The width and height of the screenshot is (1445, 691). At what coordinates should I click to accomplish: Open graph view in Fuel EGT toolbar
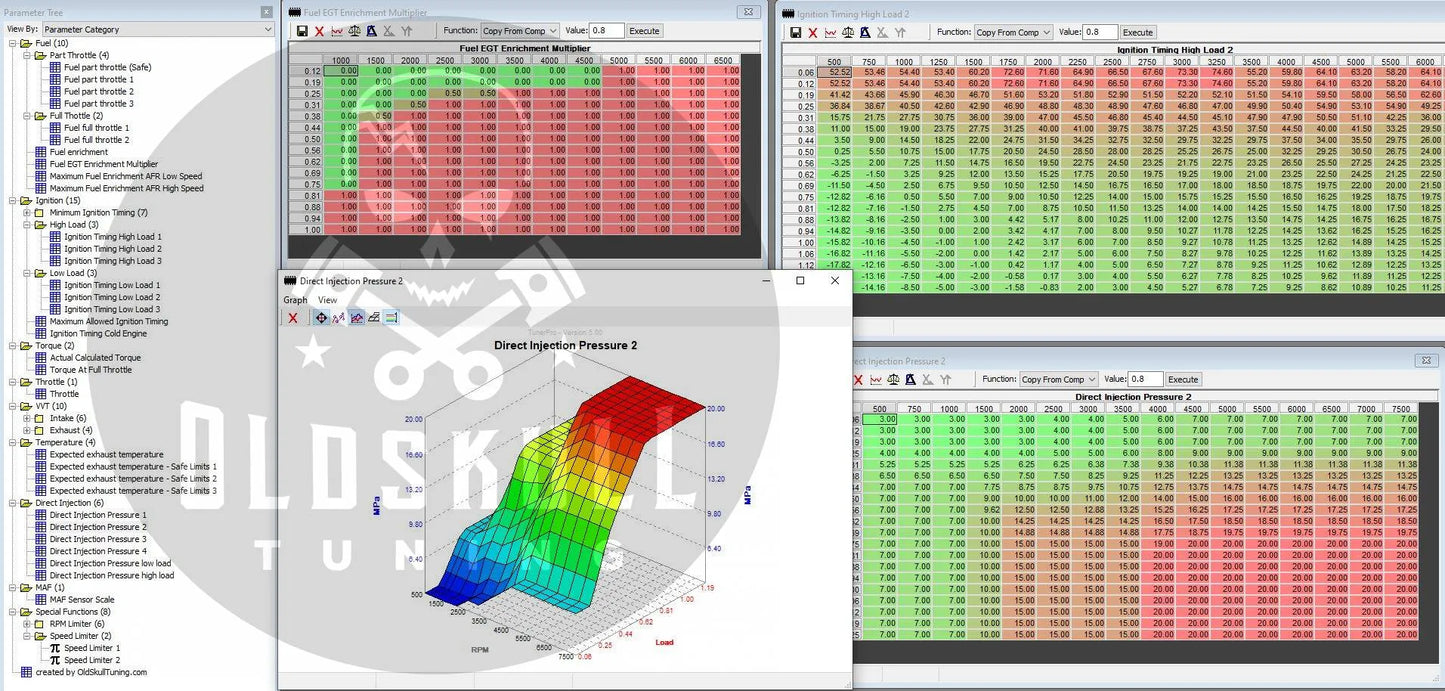coord(337,31)
